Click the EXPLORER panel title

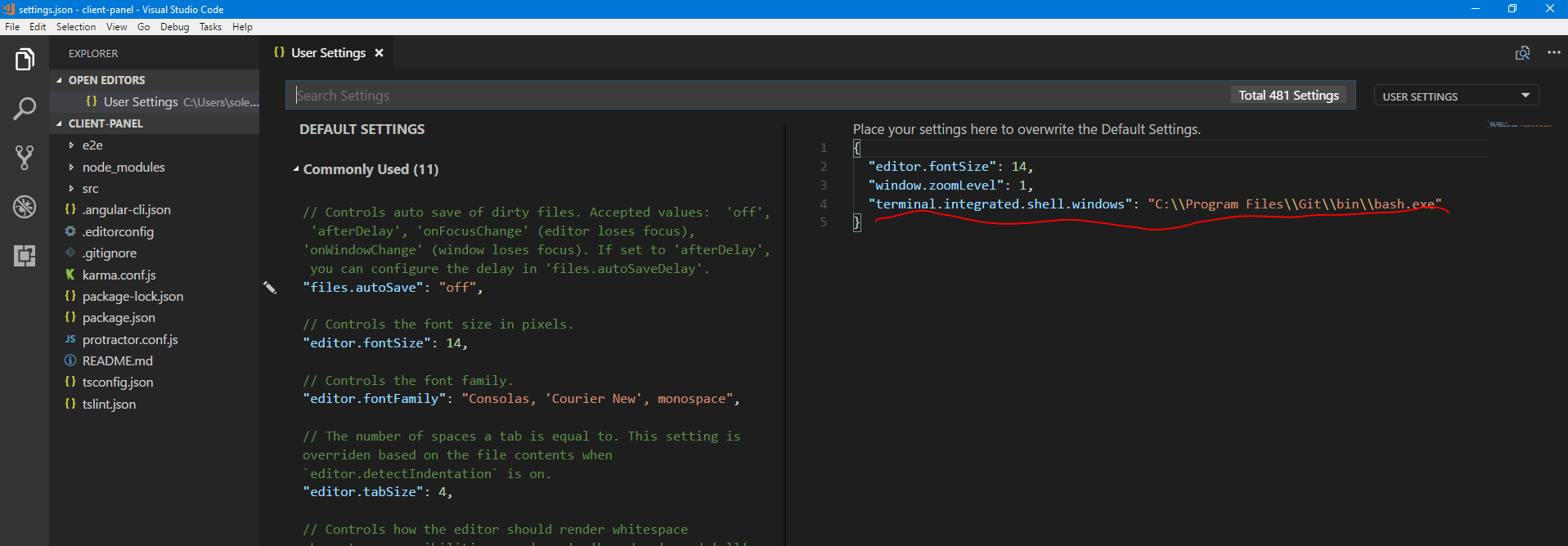pyautogui.click(x=93, y=53)
